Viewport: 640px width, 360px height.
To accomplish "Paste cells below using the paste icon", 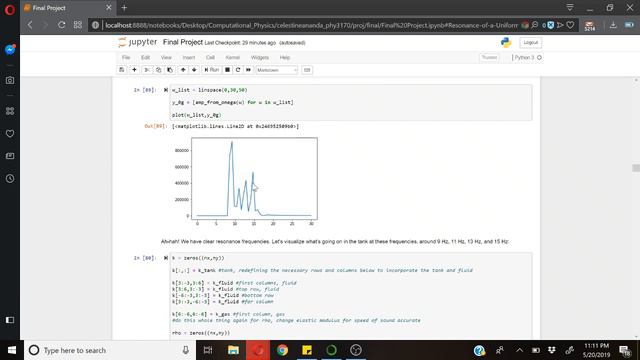I will coord(170,70).
